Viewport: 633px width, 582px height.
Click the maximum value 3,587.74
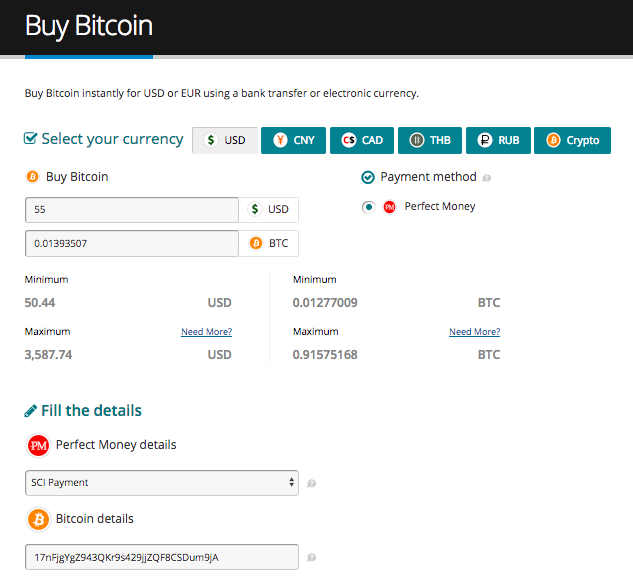[48, 355]
